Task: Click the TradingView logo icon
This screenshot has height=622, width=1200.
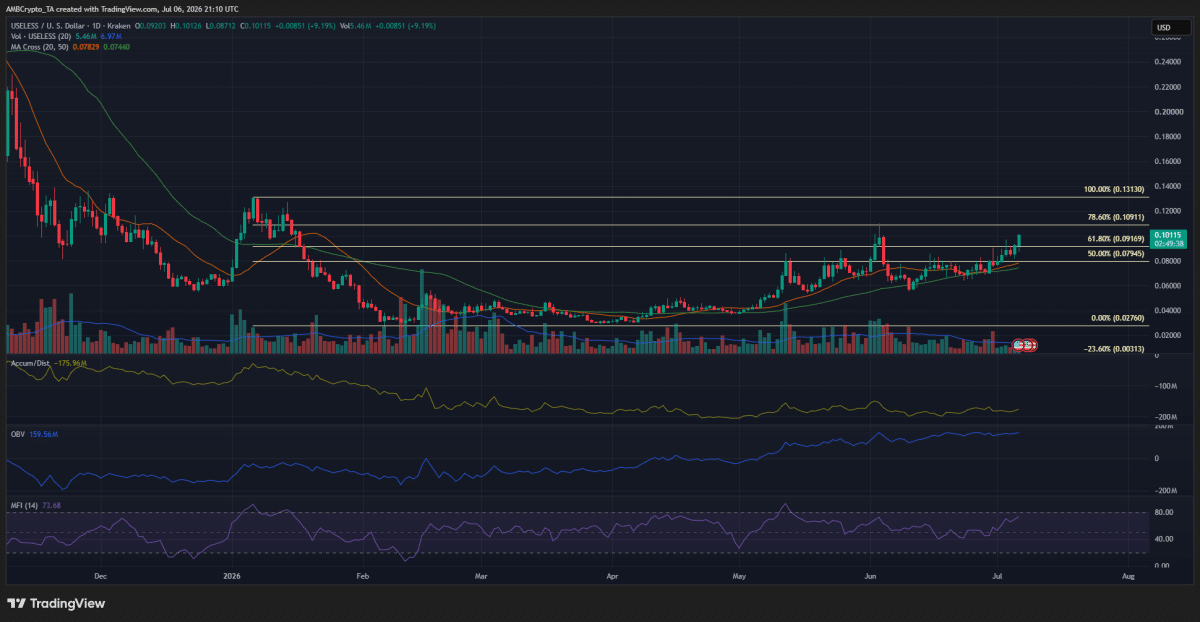Action: (x=17, y=604)
